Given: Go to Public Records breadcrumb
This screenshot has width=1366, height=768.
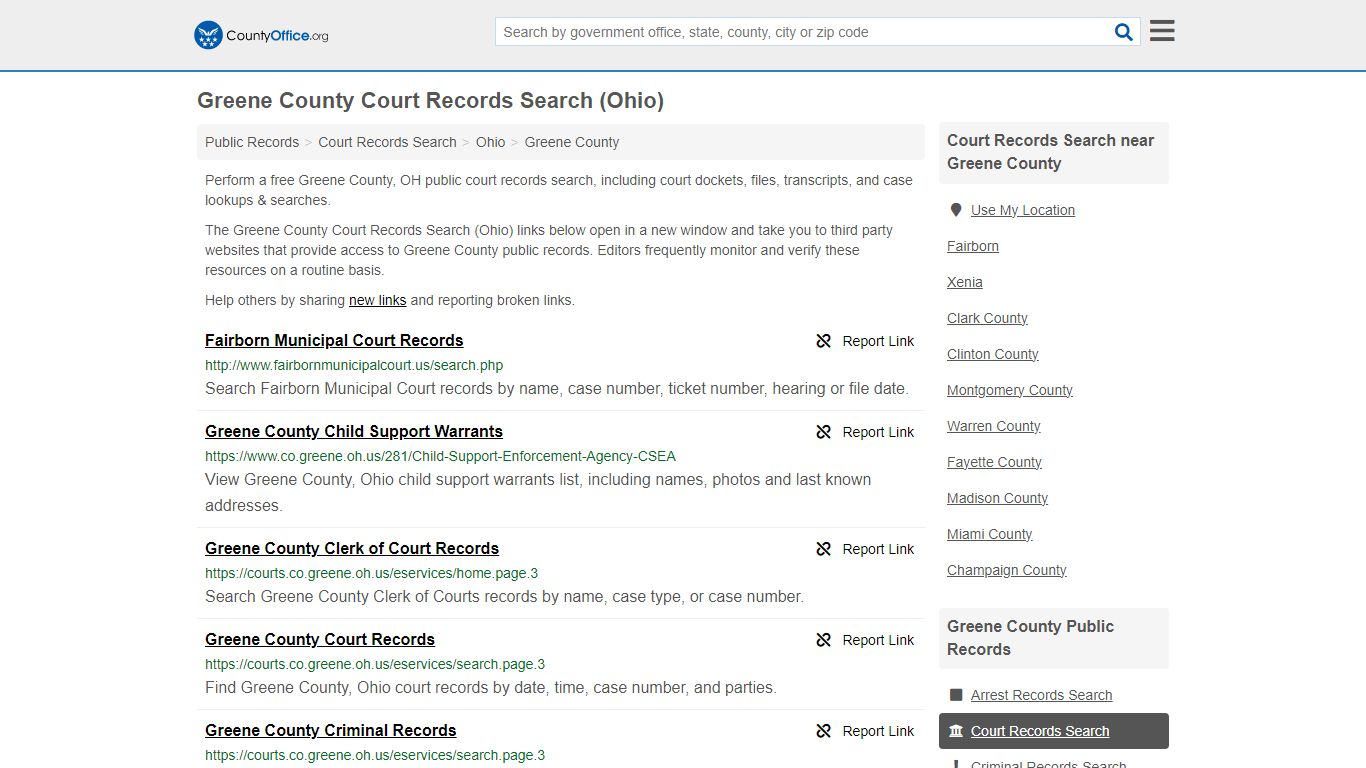Looking at the screenshot, I should pyautogui.click(x=252, y=142).
